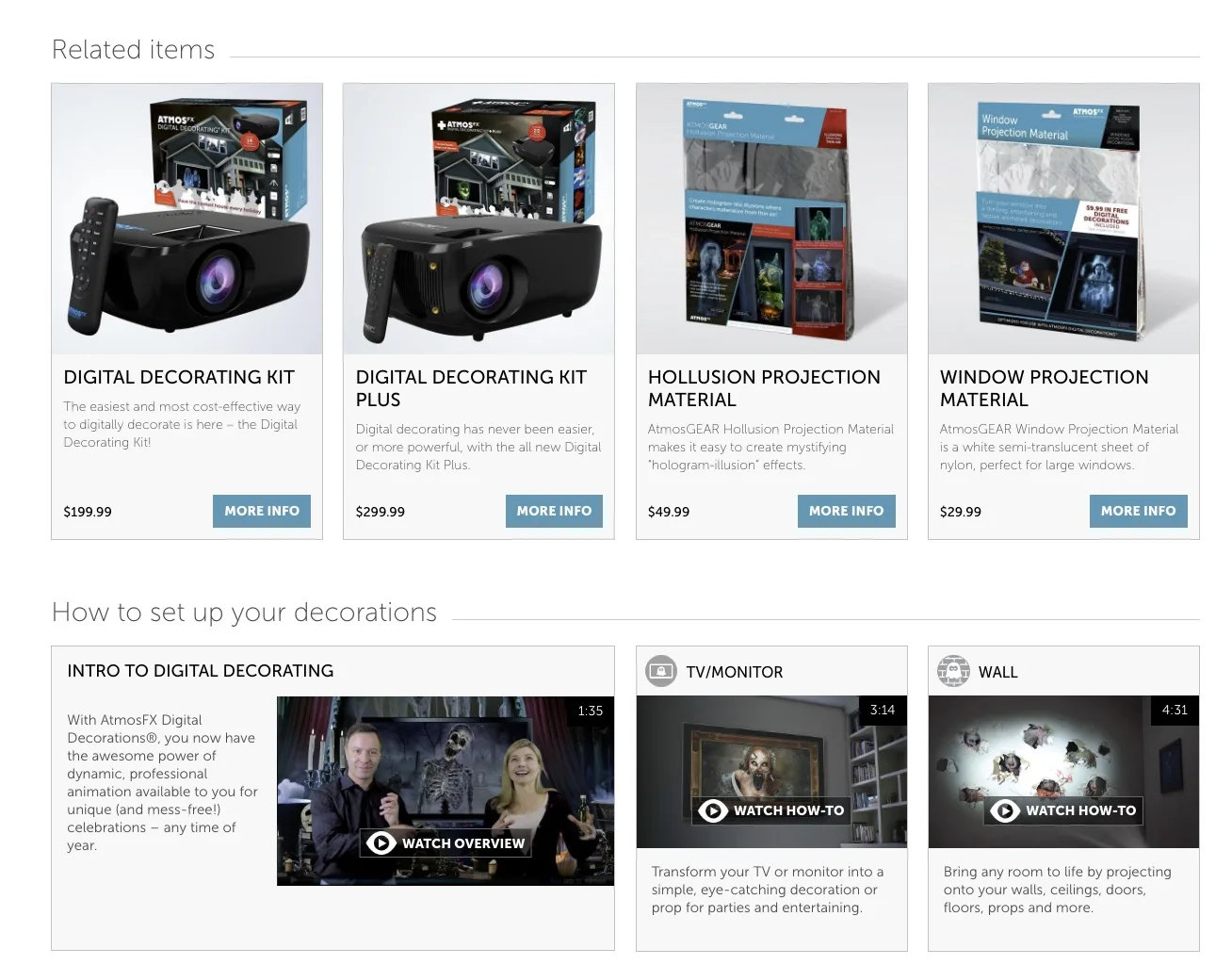The image size is (1232, 965).
Task: Click the TV/Monitor heading text
Action: click(x=735, y=672)
